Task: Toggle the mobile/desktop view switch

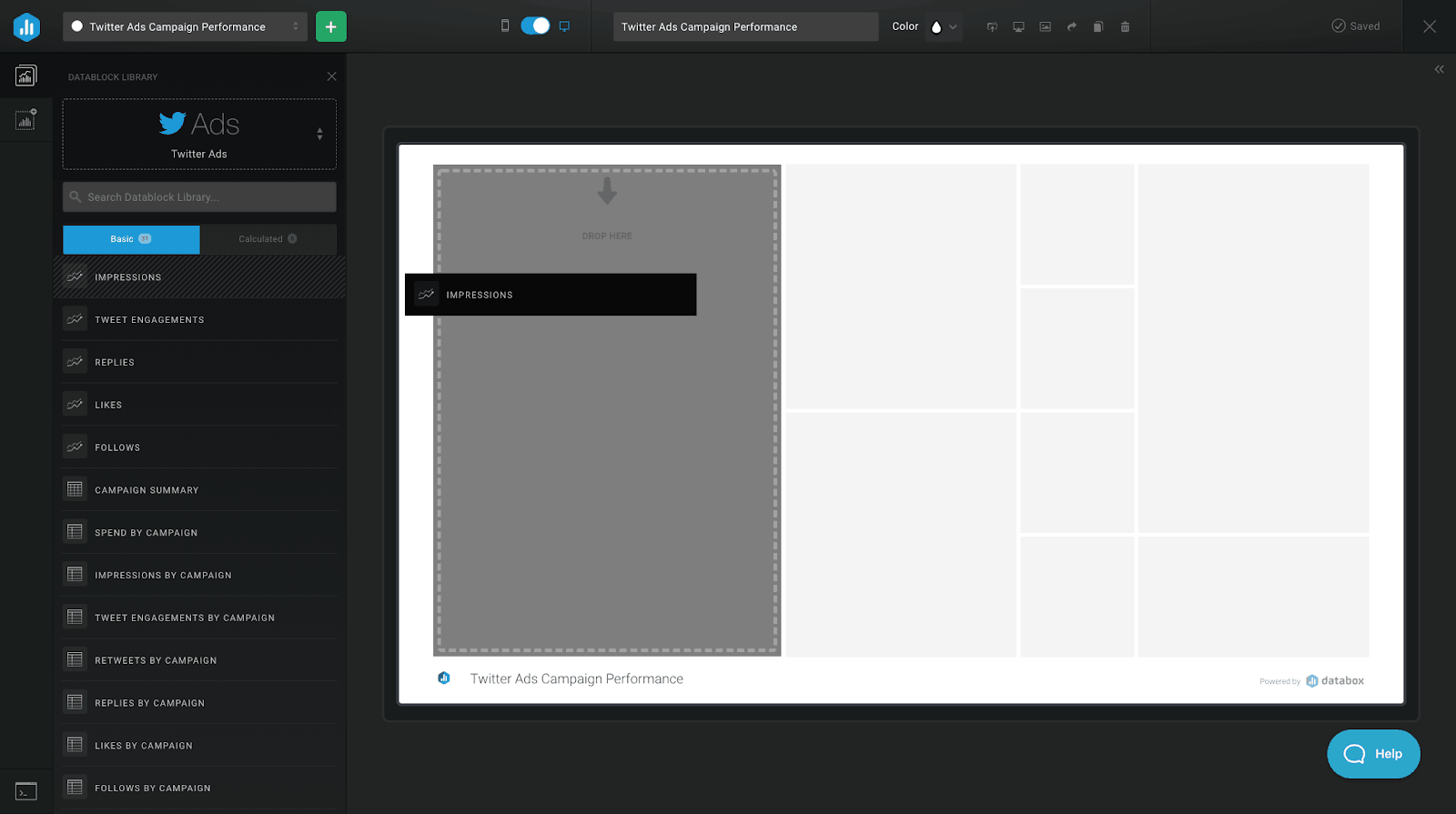Action: 535,26
